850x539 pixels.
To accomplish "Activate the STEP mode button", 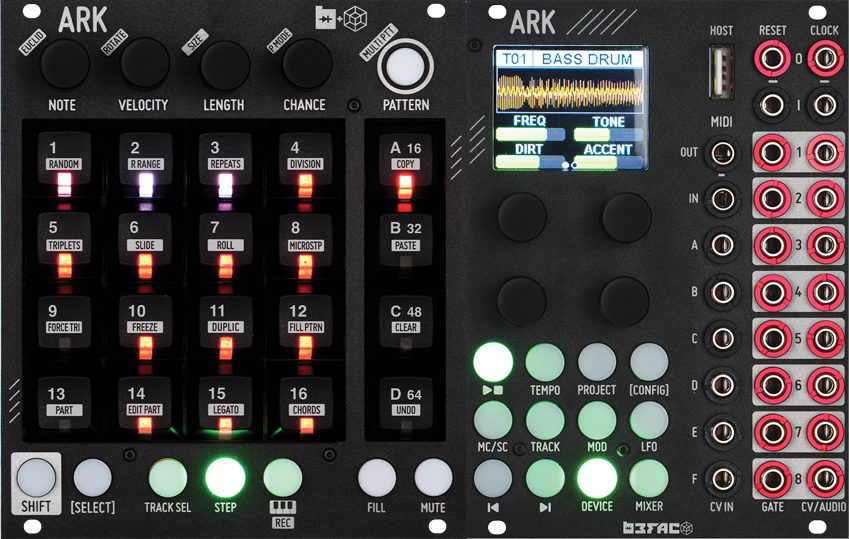I will (x=225, y=478).
